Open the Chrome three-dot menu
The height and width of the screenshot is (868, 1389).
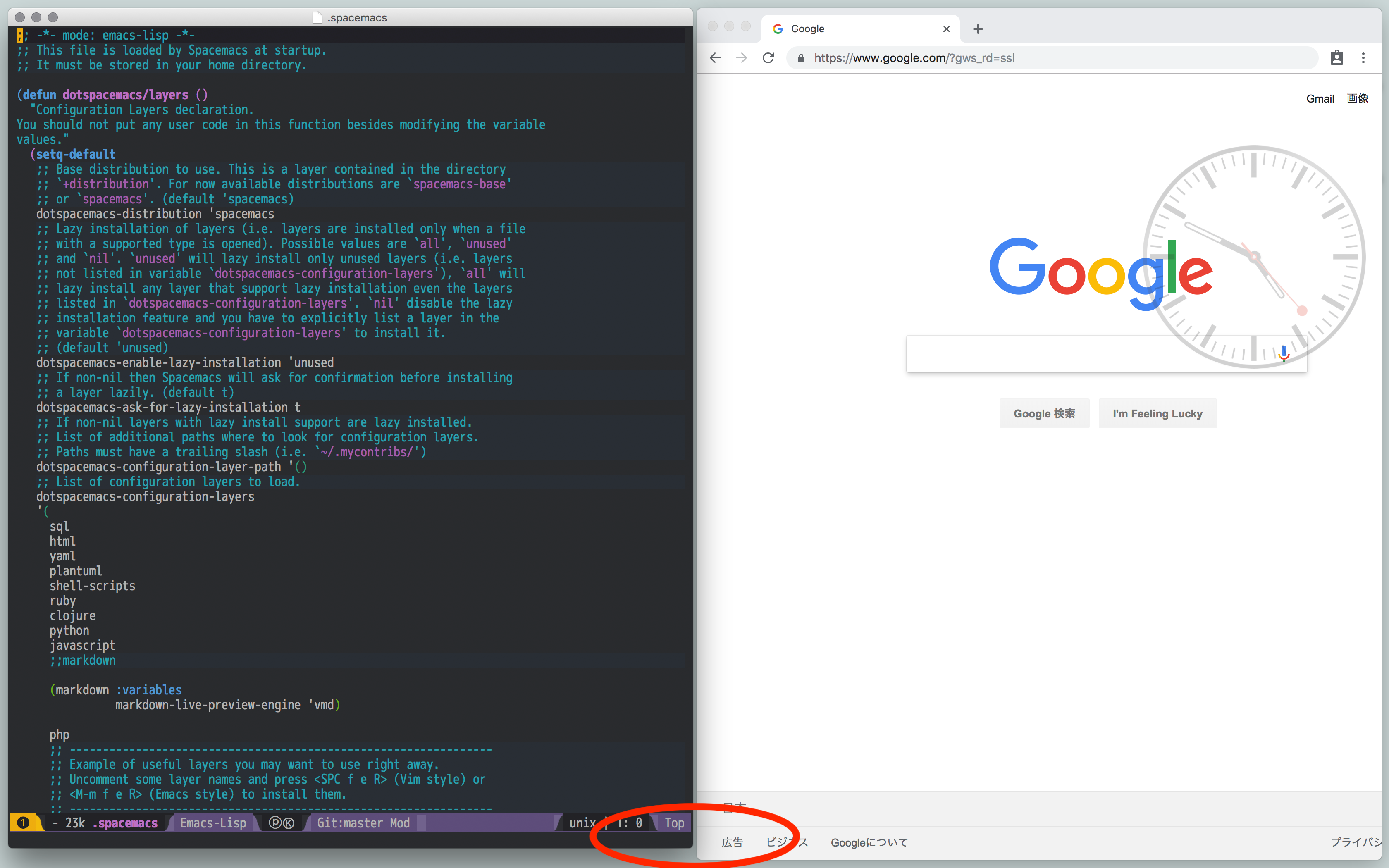coord(1363,58)
